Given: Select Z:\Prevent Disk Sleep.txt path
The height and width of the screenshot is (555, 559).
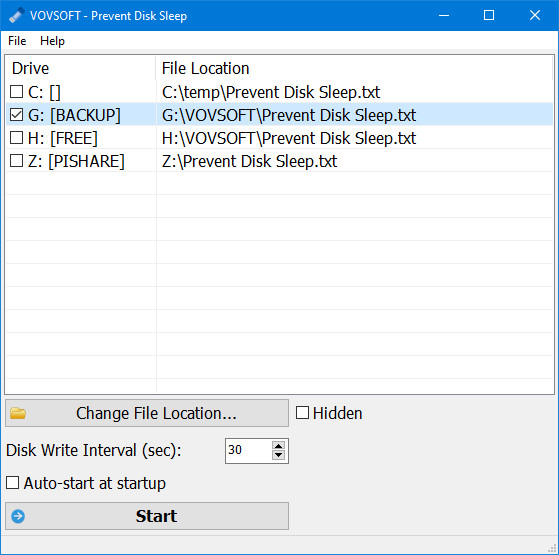Looking at the screenshot, I should tap(249, 161).
